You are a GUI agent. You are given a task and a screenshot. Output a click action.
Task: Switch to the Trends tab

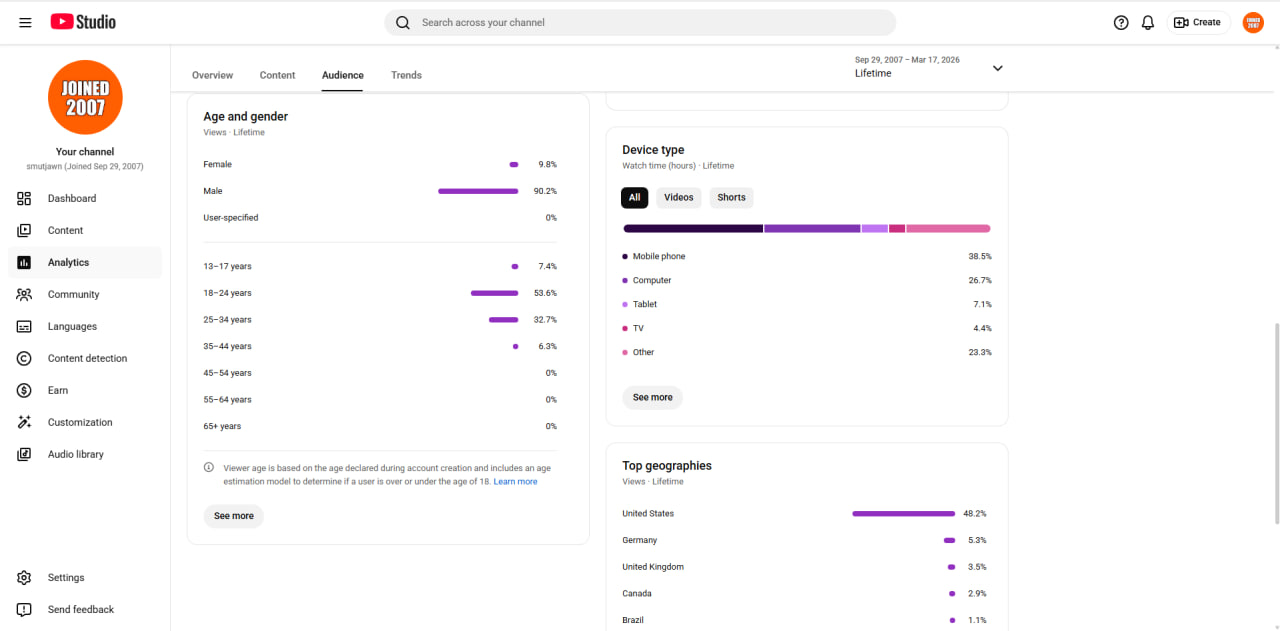click(406, 75)
